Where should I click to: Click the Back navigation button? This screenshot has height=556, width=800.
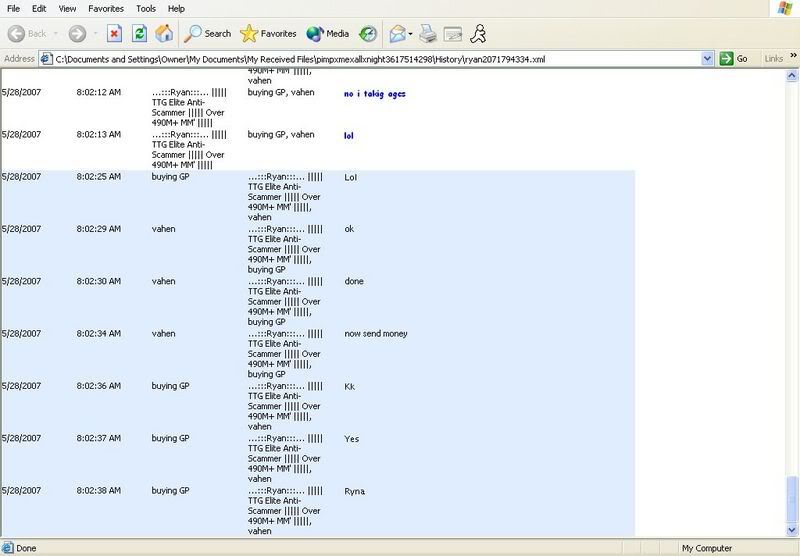click(x=30, y=33)
